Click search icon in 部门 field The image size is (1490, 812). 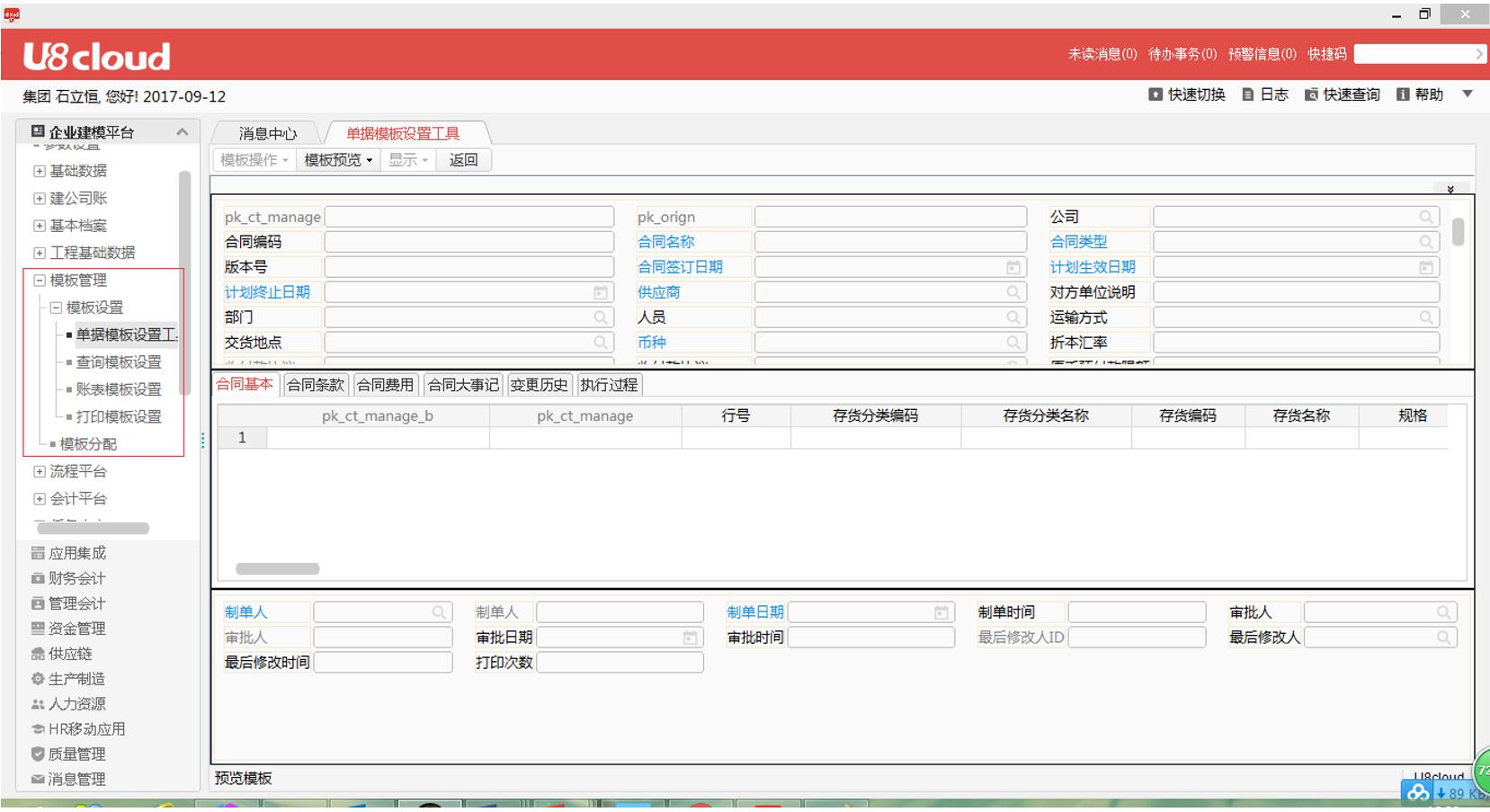601,317
